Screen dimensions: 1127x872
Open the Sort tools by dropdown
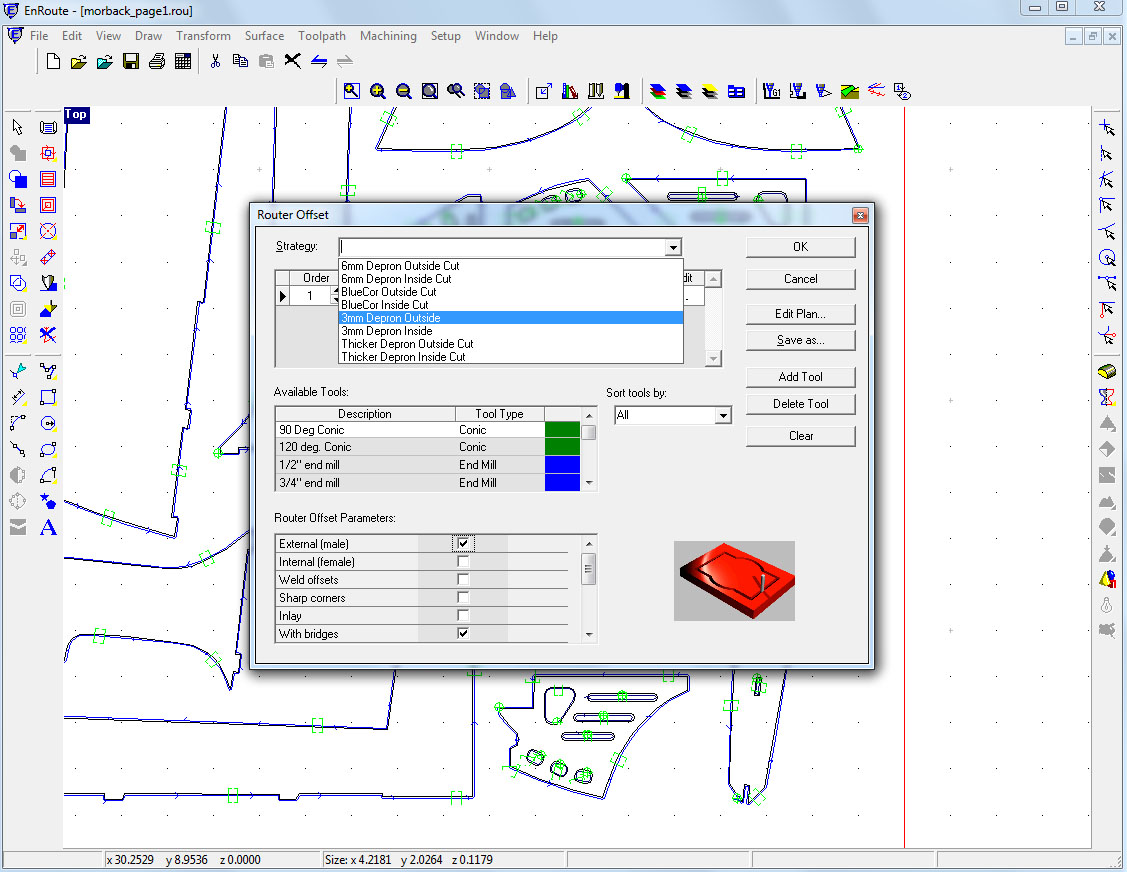[723, 415]
